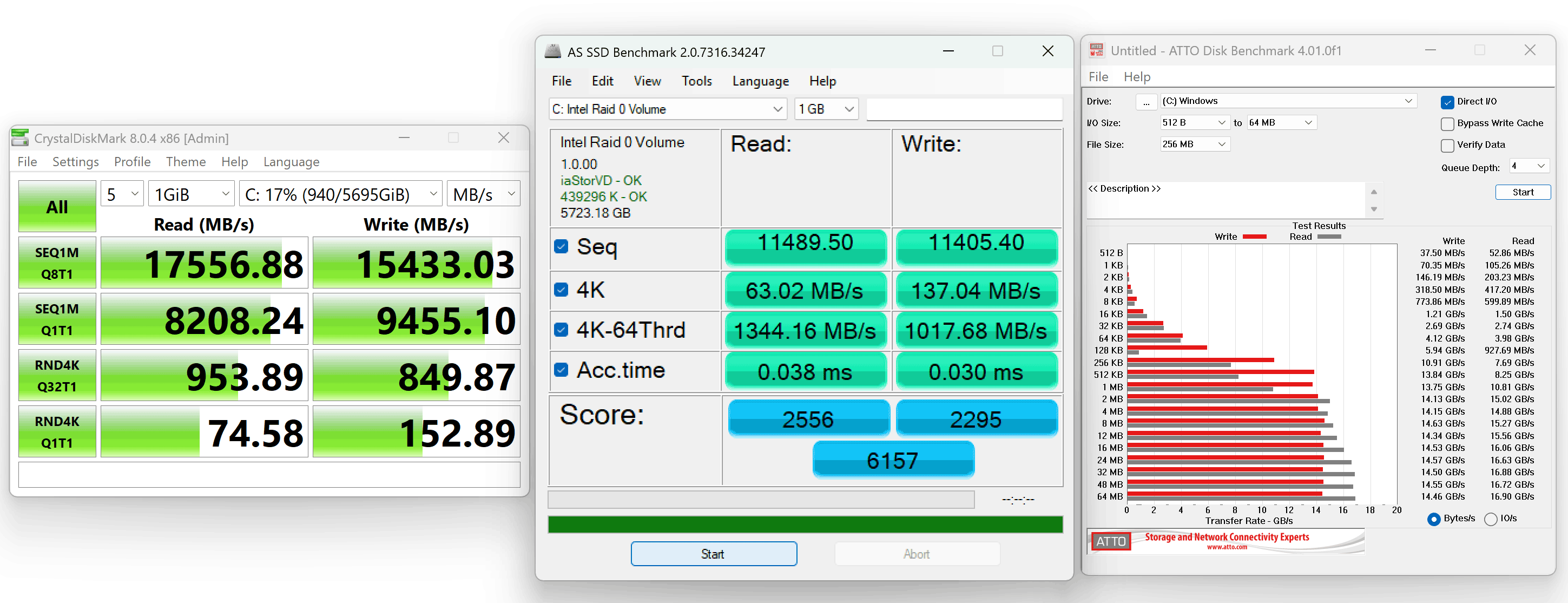Open the 512 B I/O size dropdown
Viewport: 1568px width, 603px height.
[1195, 122]
